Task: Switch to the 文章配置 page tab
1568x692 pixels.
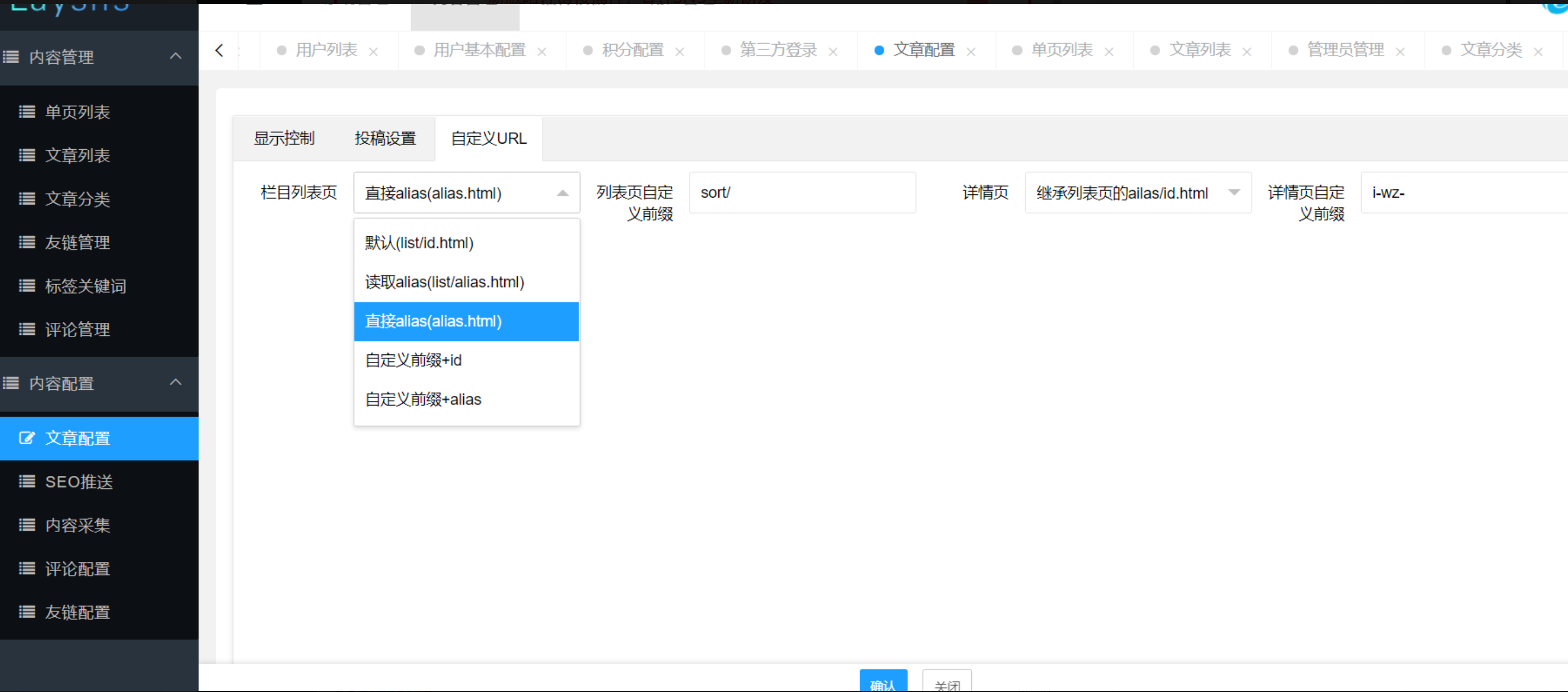Action: click(924, 50)
